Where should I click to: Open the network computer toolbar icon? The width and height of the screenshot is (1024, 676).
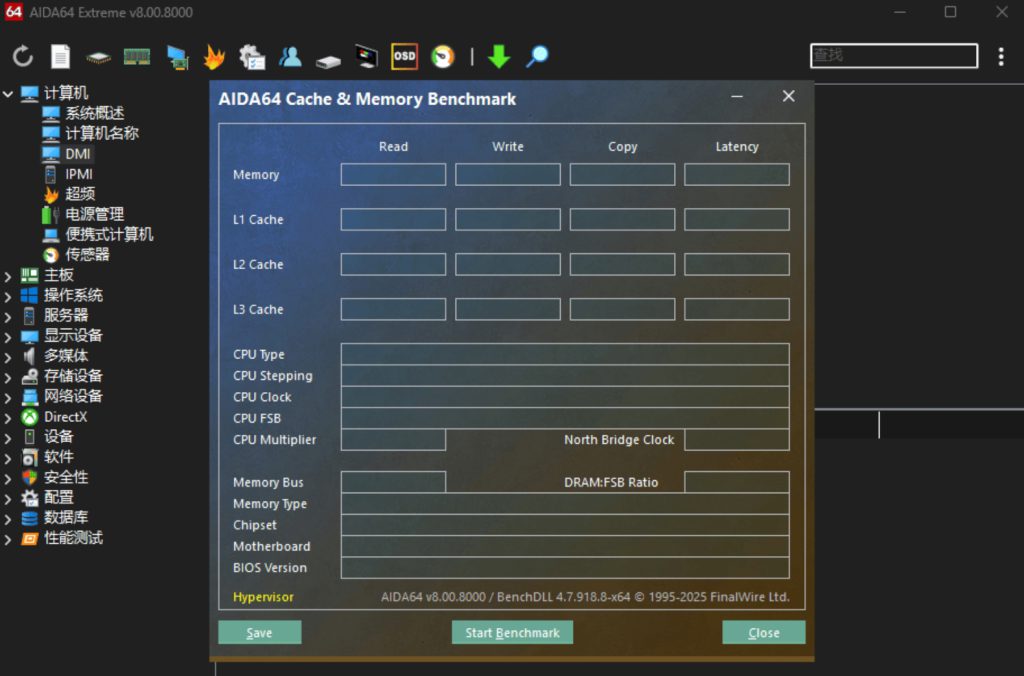tap(177, 57)
